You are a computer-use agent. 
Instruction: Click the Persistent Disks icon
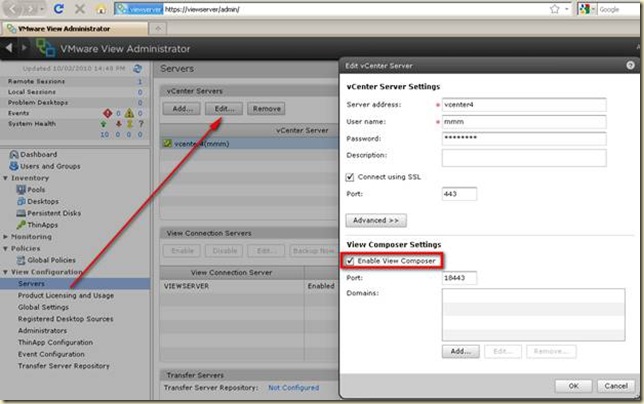[21, 213]
